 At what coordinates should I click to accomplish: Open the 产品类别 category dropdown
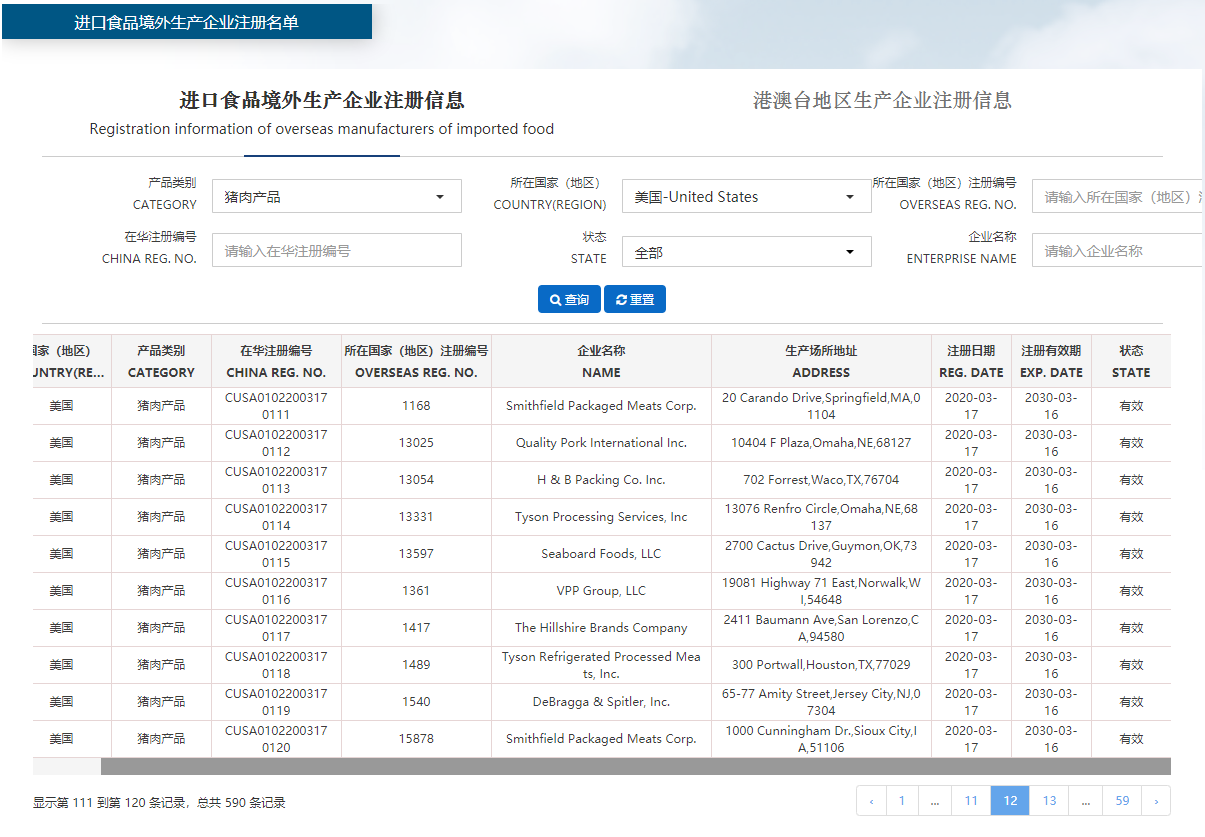tap(337, 197)
